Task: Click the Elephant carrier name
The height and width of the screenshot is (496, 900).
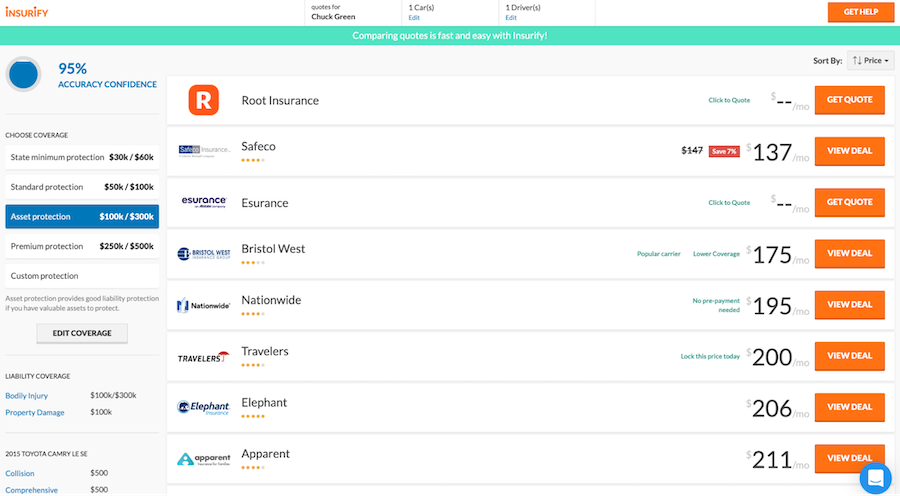Action: pos(264,402)
